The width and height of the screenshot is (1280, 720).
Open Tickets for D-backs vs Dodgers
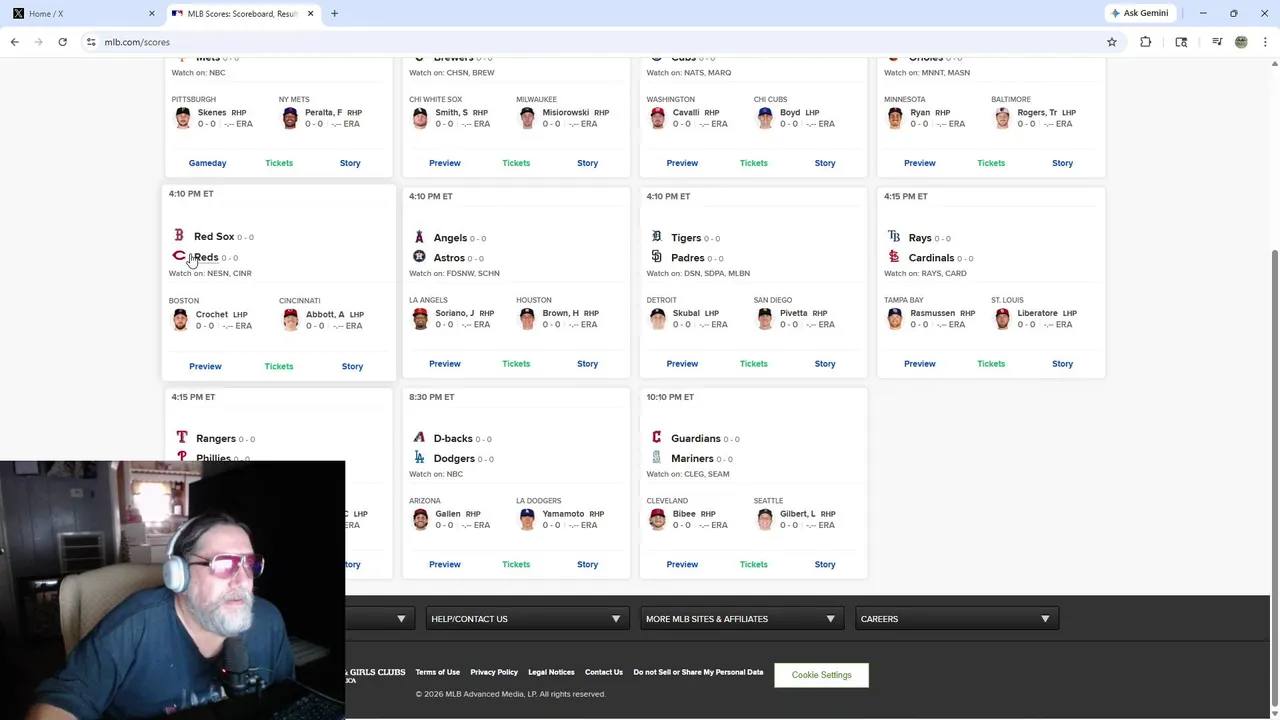coord(516,565)
